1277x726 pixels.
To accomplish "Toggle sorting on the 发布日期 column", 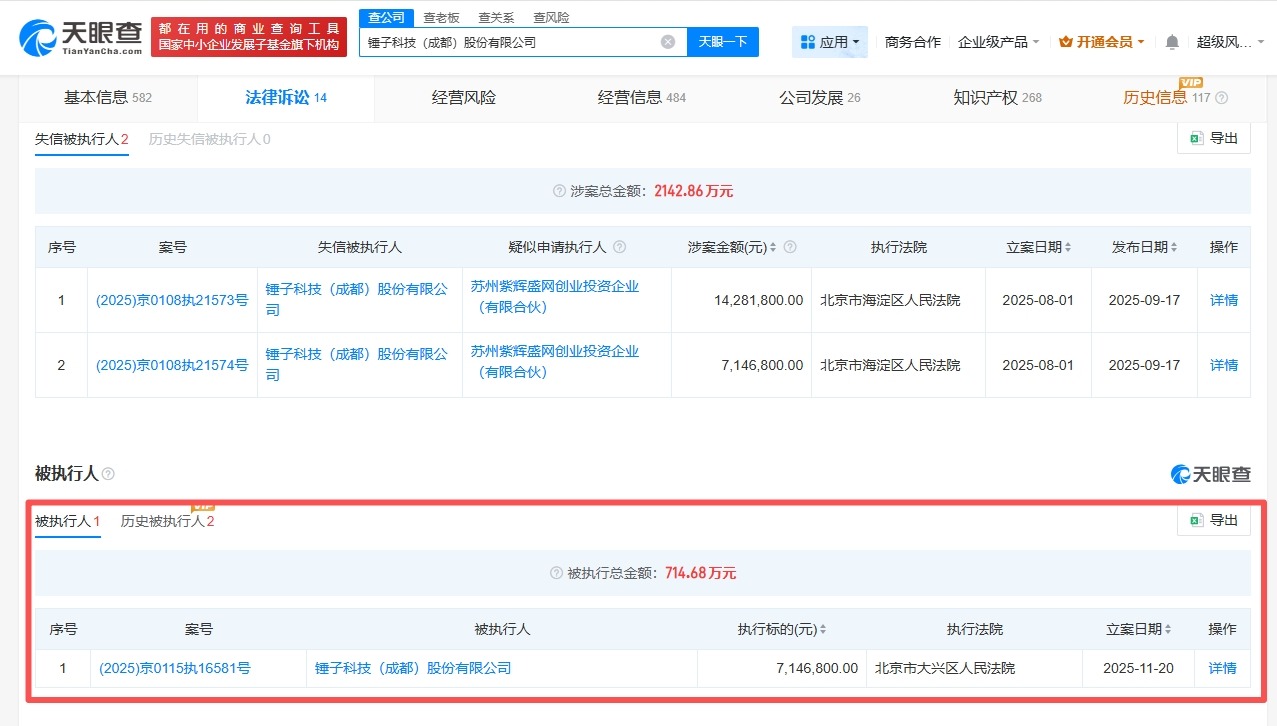I will [x=1174, y=246].
